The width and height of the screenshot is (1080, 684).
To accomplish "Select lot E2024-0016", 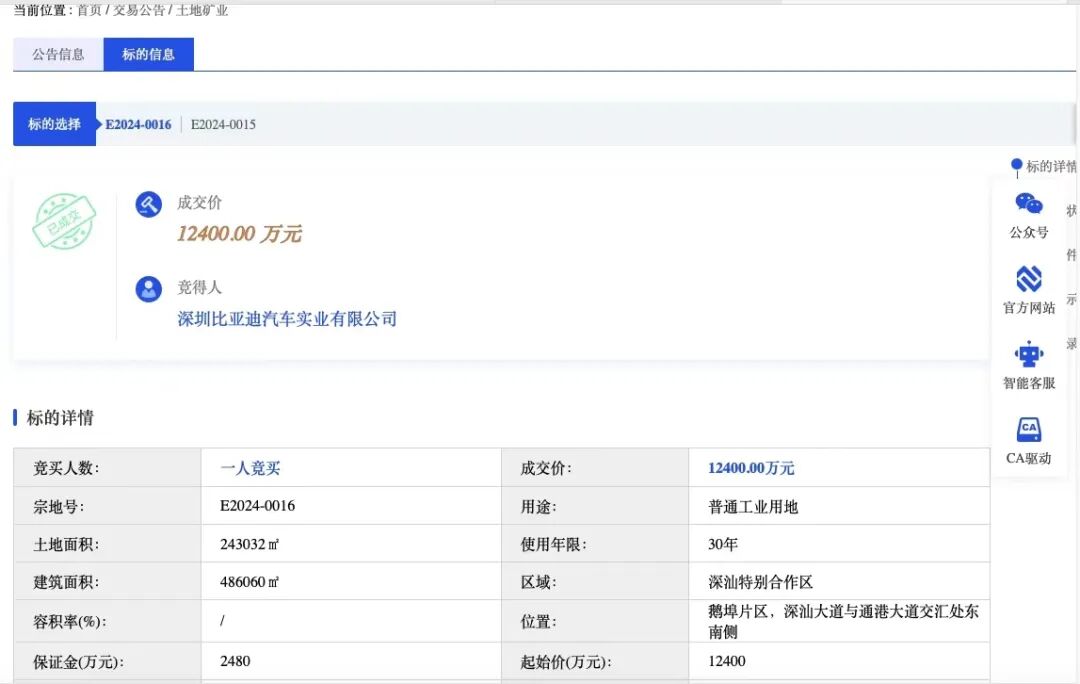I will pos(137,125).
